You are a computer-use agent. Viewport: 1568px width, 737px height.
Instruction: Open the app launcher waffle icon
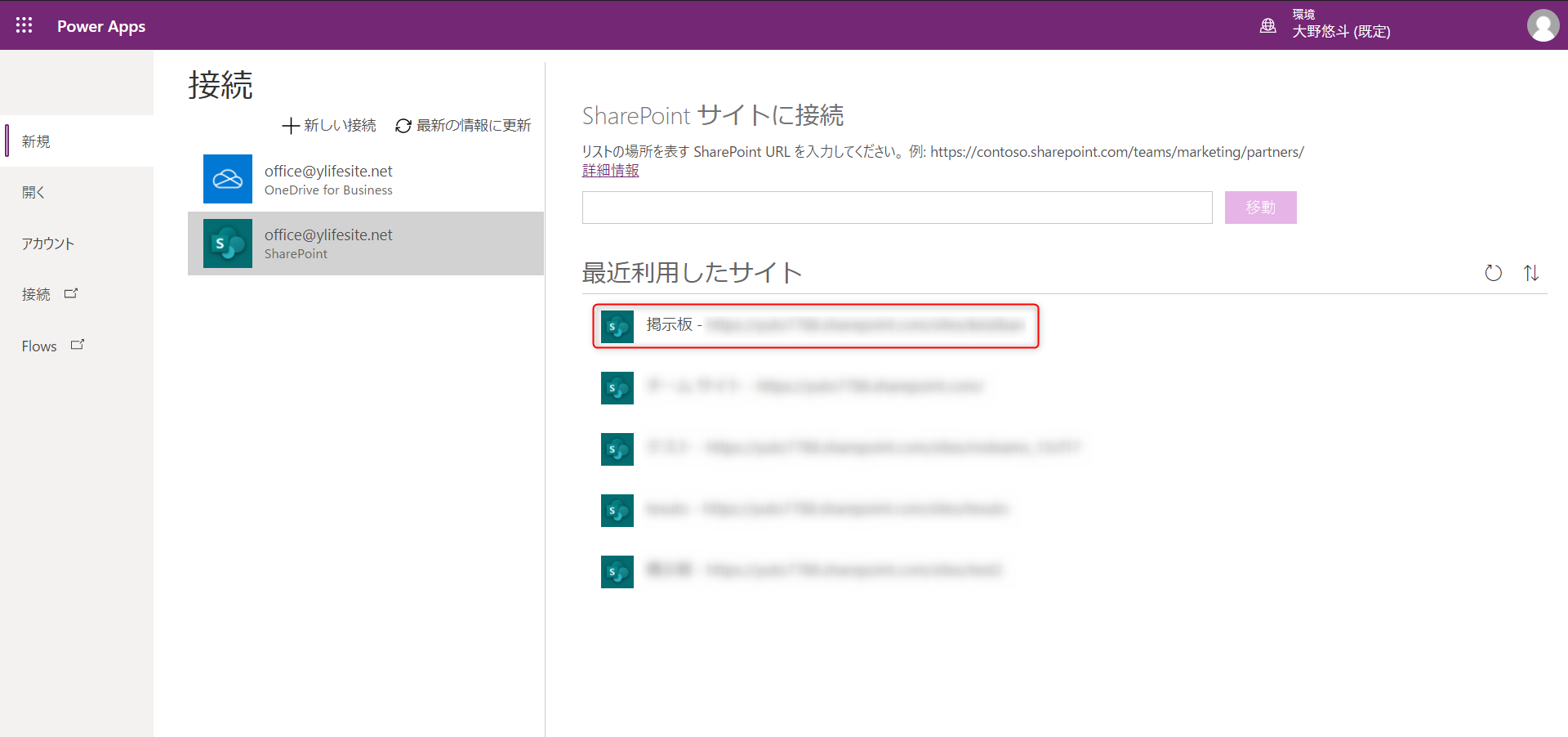click(x=24, y=25)
